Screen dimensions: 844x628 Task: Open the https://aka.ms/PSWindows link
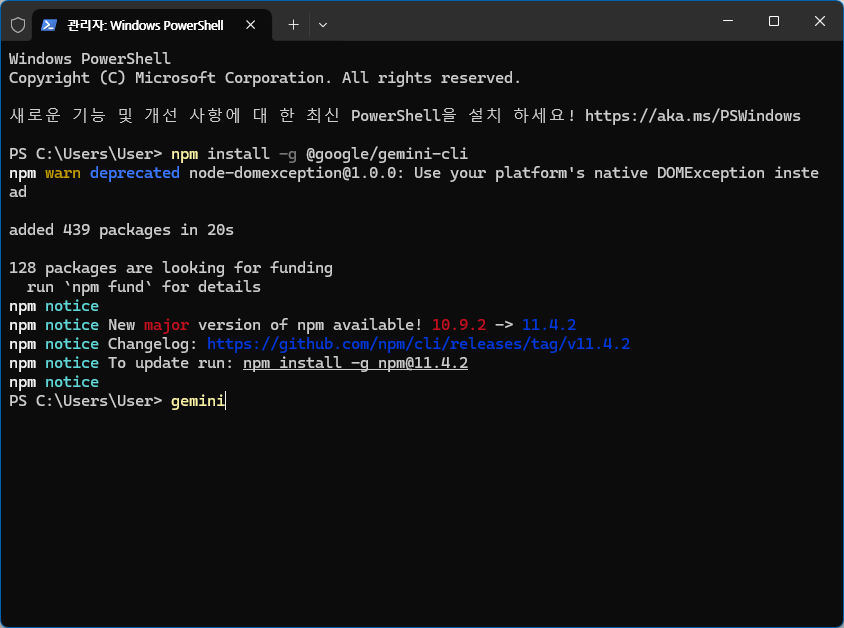(692, 116)
